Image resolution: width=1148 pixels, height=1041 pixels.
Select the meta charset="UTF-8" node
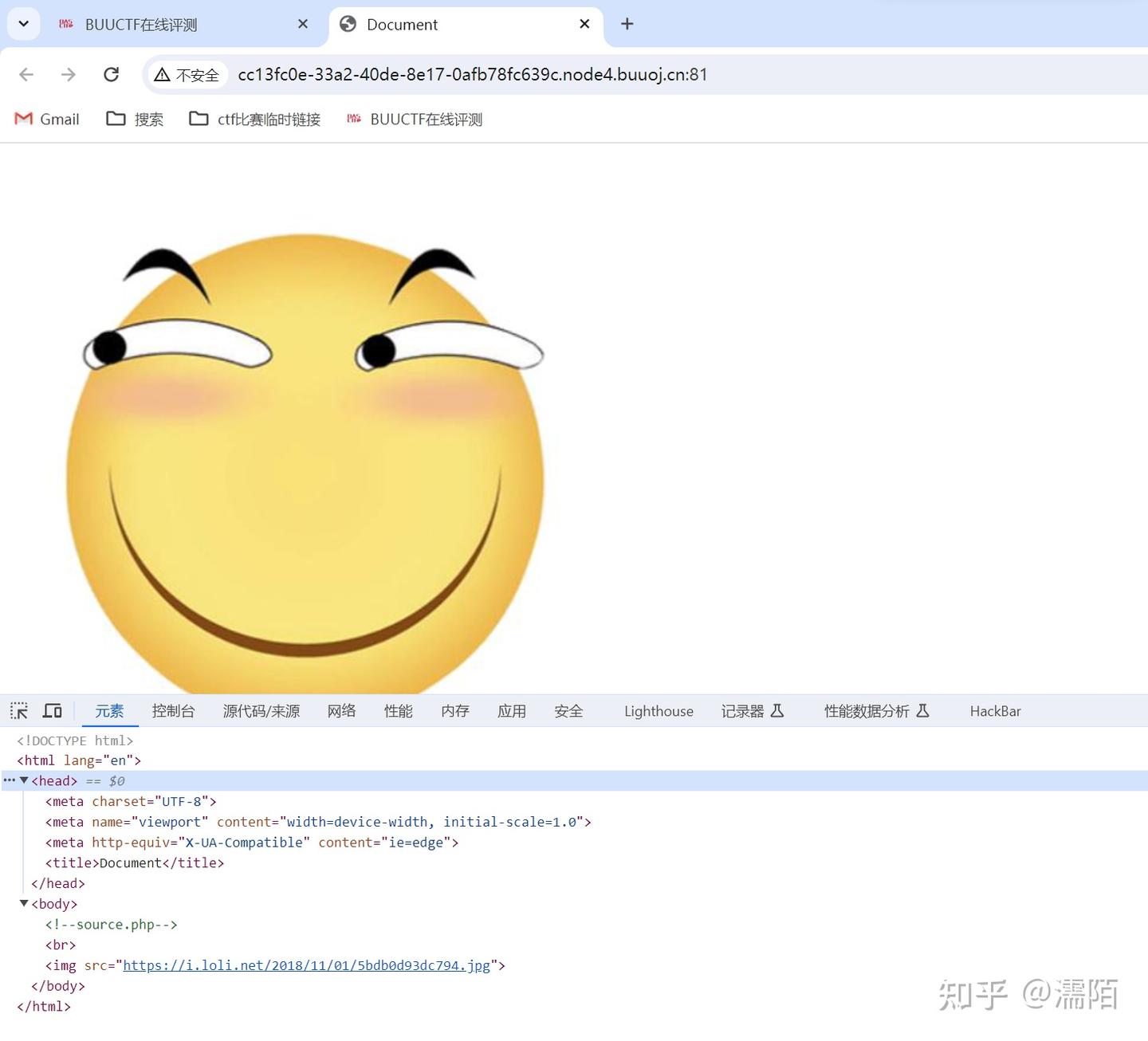131,801
